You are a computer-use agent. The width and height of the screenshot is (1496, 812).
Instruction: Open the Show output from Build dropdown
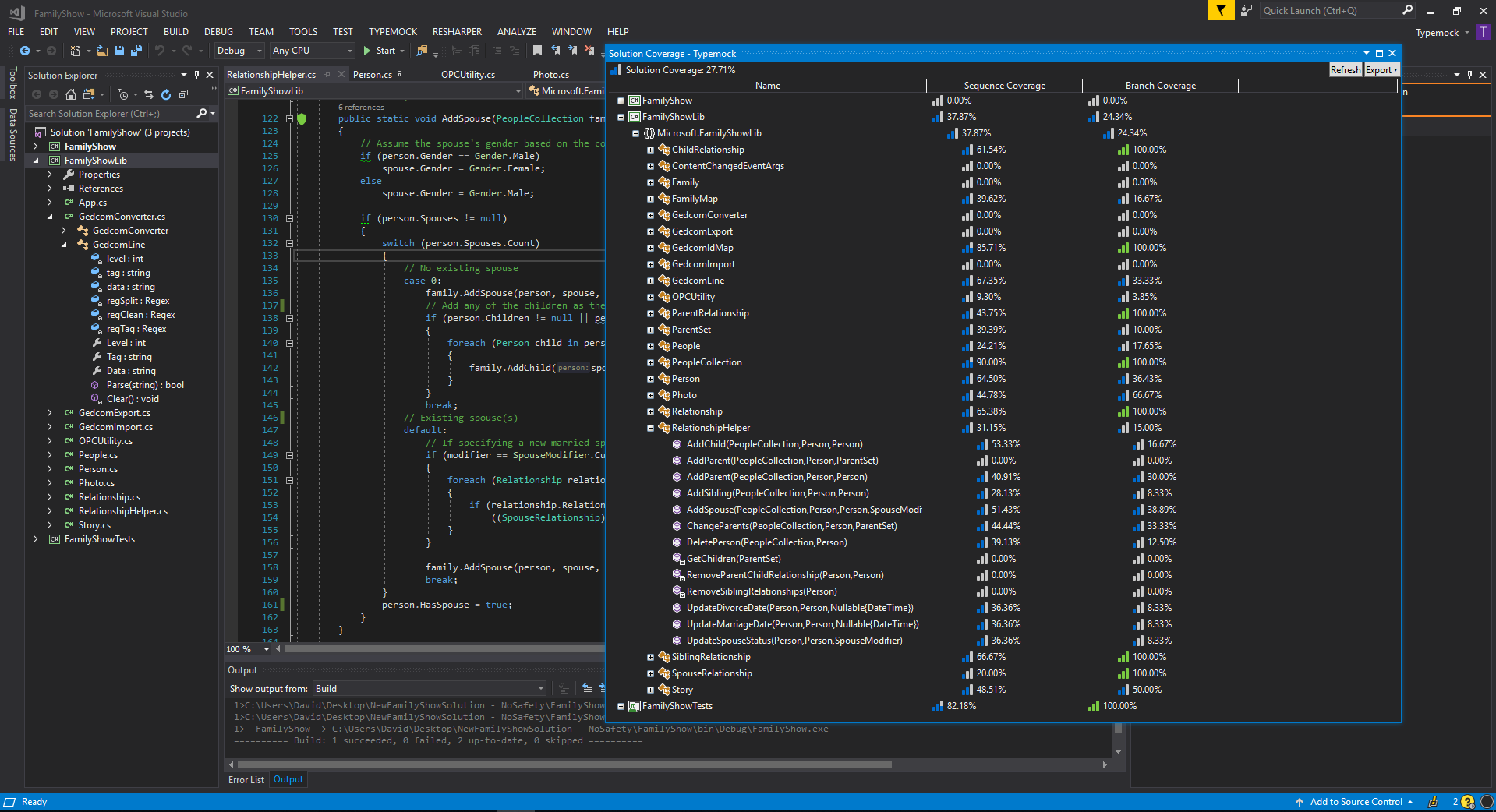pyautogui.click(x=430, y=689)
